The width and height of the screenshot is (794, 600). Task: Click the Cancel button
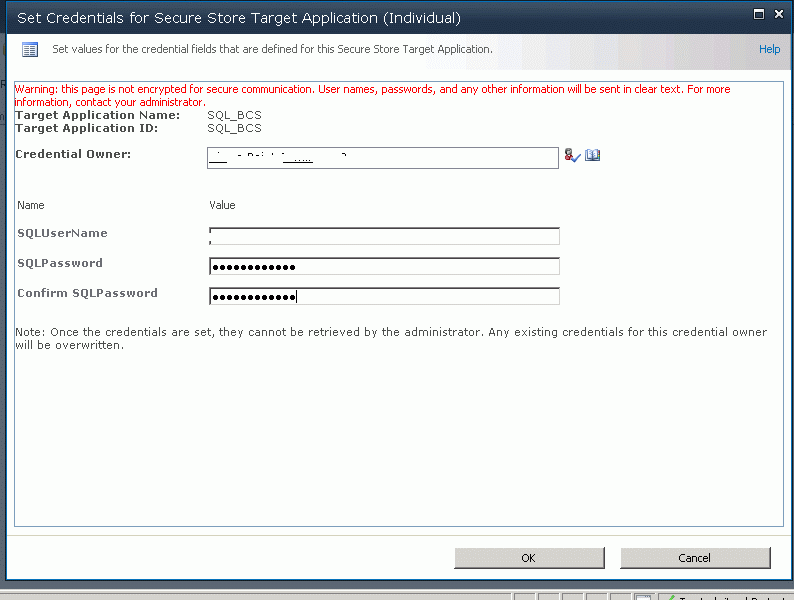click(x=695, y=557)
